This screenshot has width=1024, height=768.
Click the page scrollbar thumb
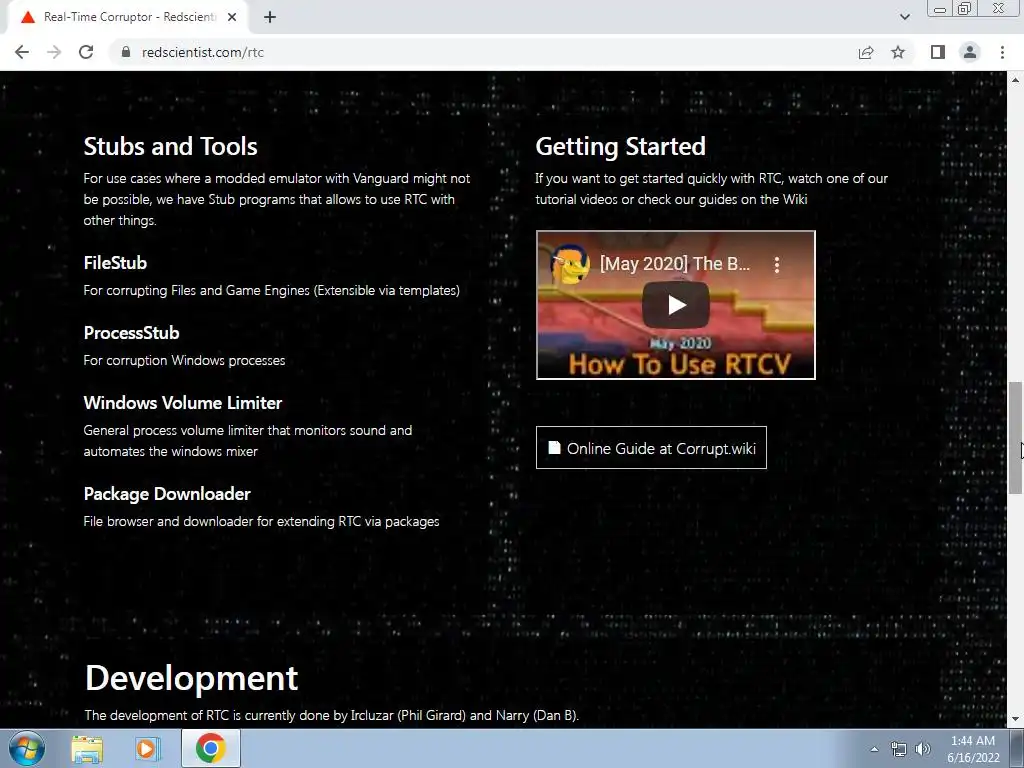pyautogui.click(x=1015, y=438)
